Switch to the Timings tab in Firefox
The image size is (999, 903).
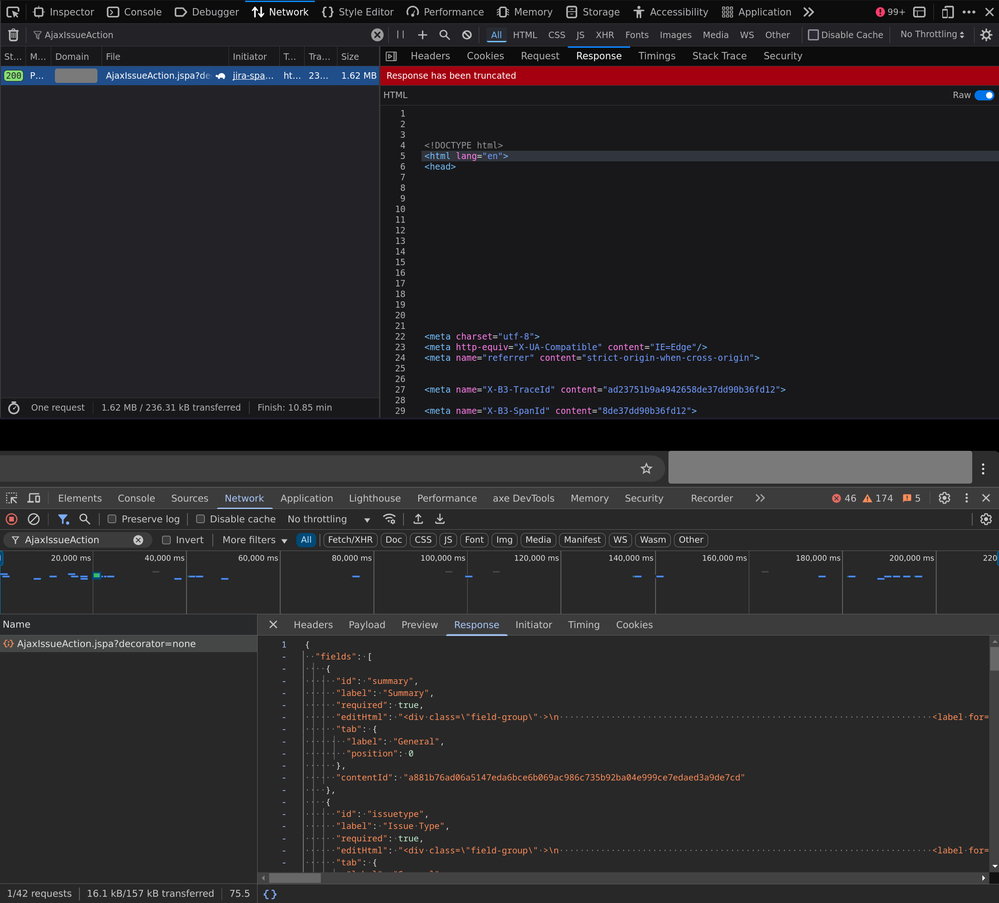(656, 56)
